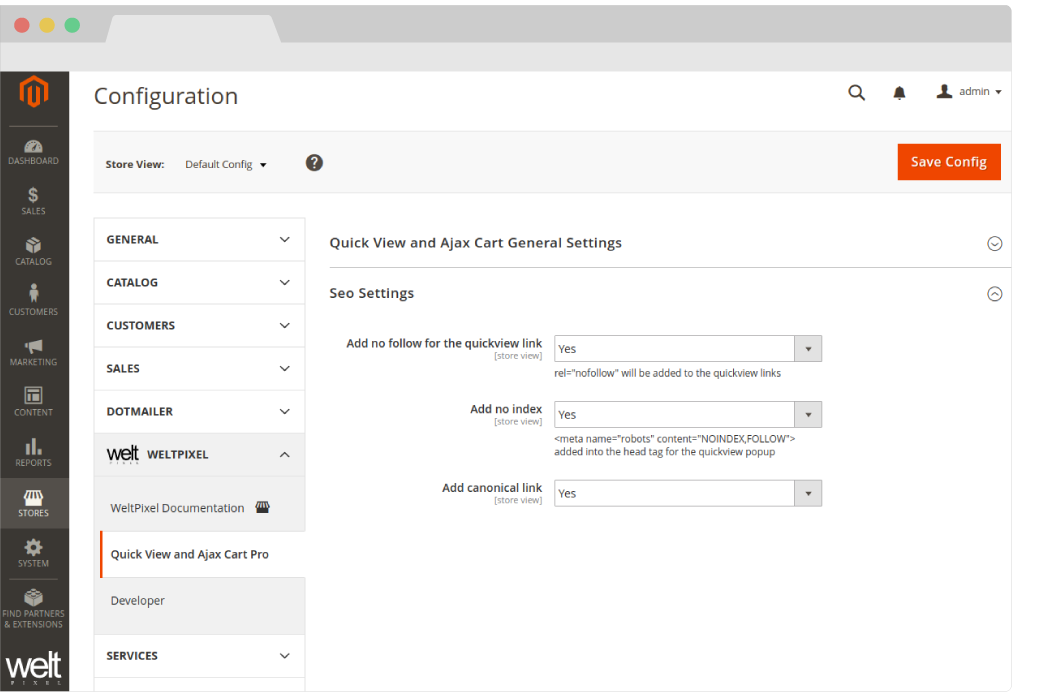The width and height of the screenshot is (1049, 695).
Task: Open the notifications bell icon
Action: (899, 93)
